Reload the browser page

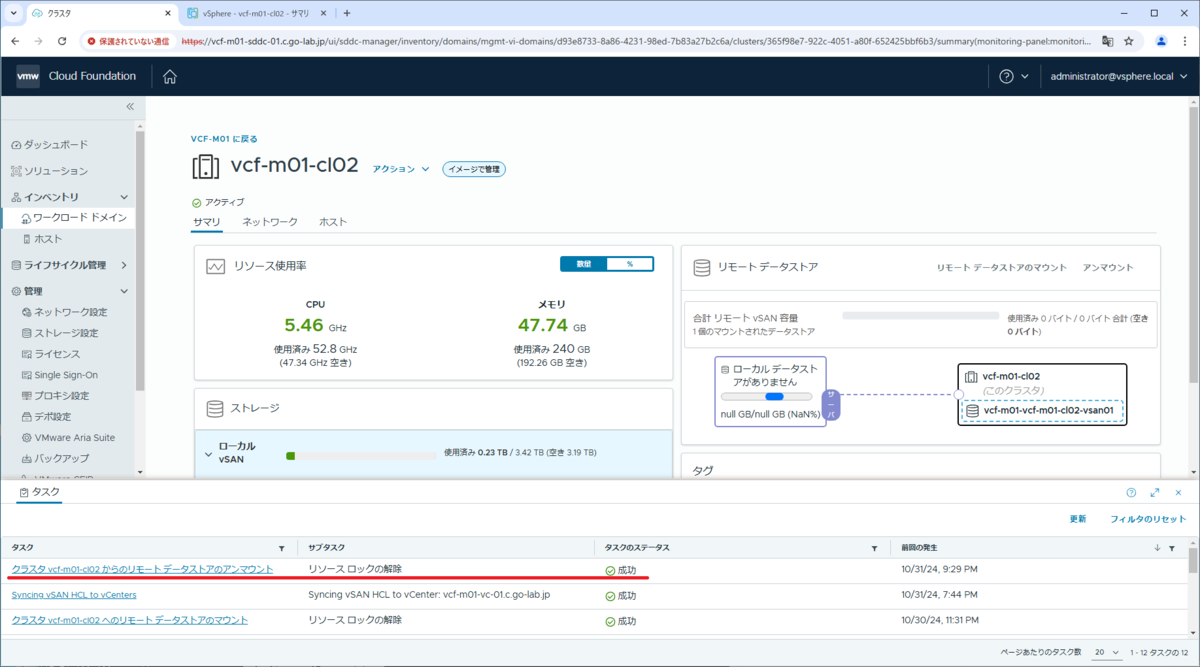pyautogui.click(x=62, y=42)
